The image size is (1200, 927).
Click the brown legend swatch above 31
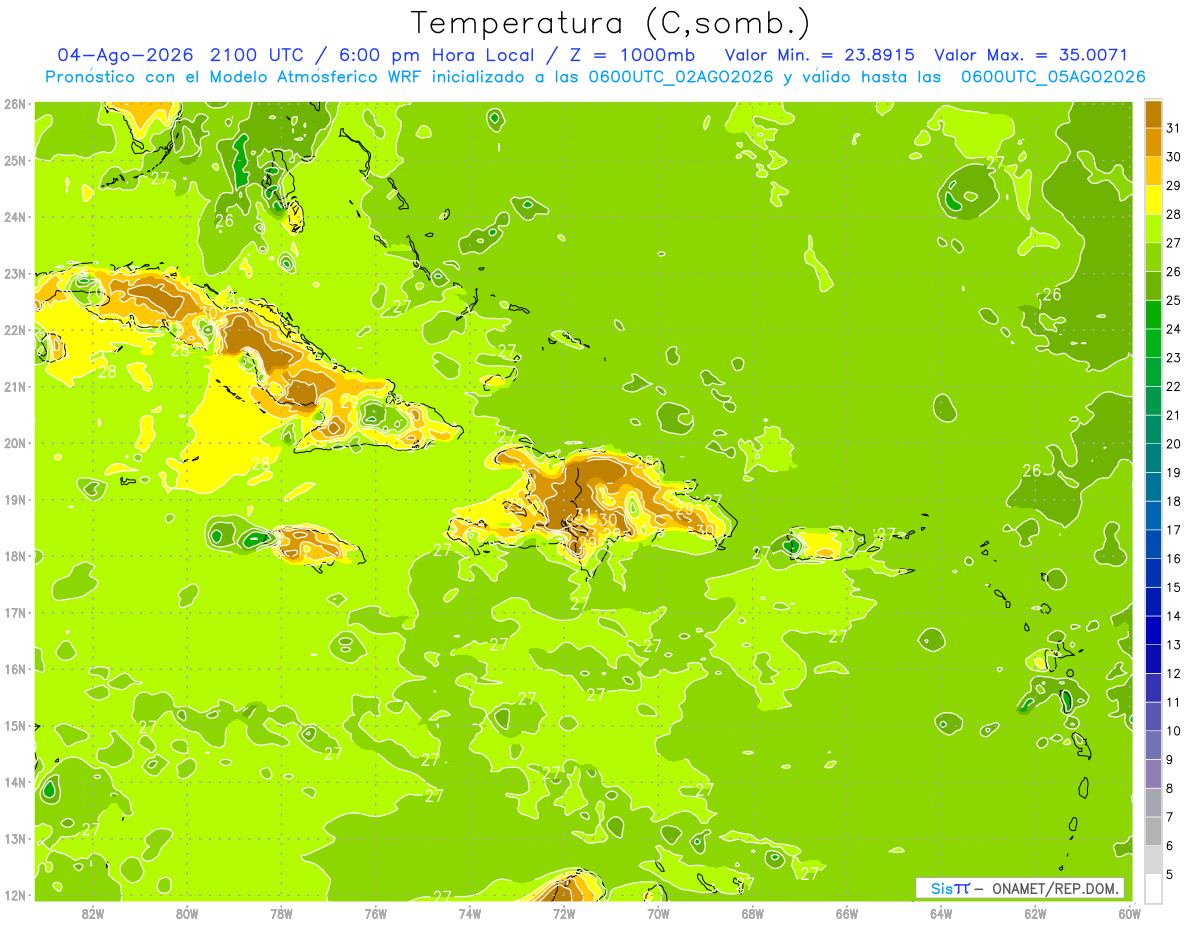click(x=1153, y=114)
